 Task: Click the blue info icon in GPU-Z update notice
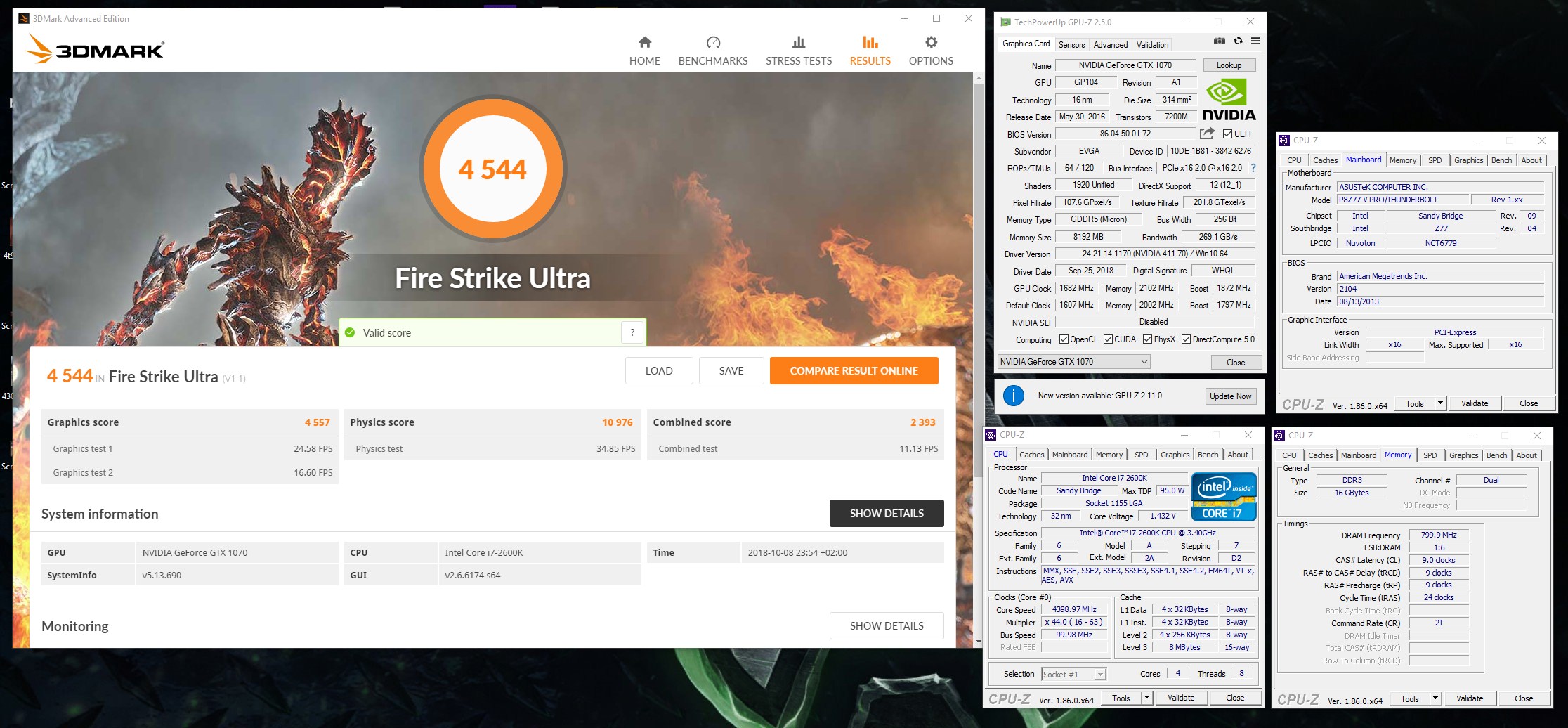[1014, 396]
